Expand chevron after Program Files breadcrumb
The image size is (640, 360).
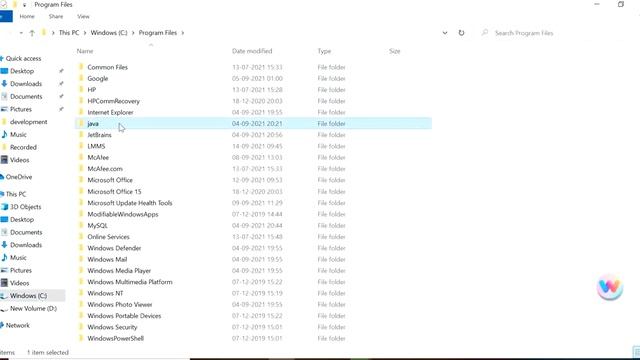pyautogui.click(x=182, y=33)
